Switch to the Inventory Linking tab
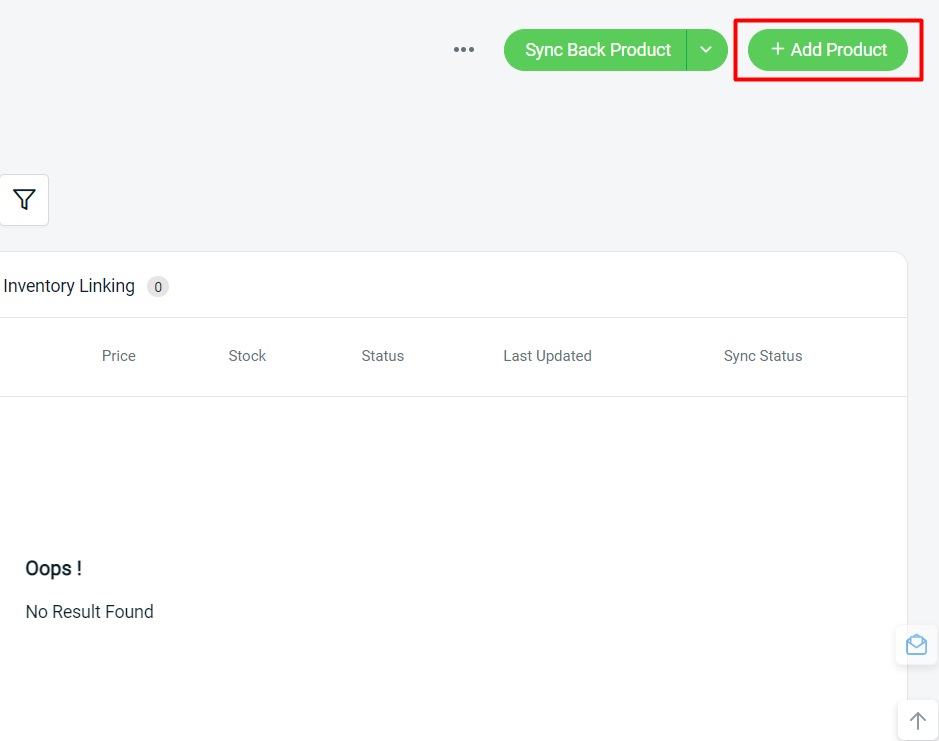 point(69,286)
